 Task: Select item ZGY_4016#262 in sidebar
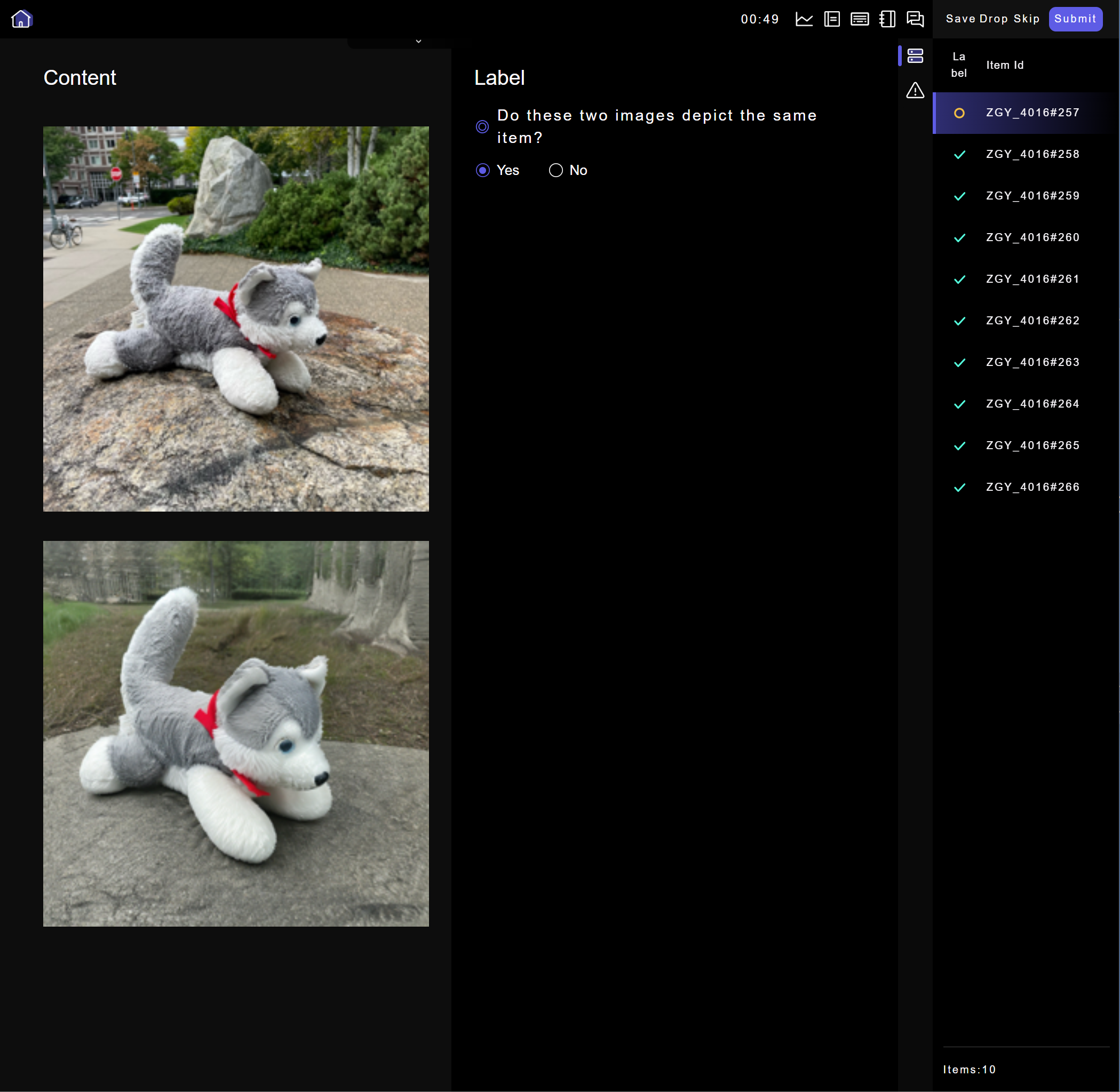click(x=1032, y=321)
